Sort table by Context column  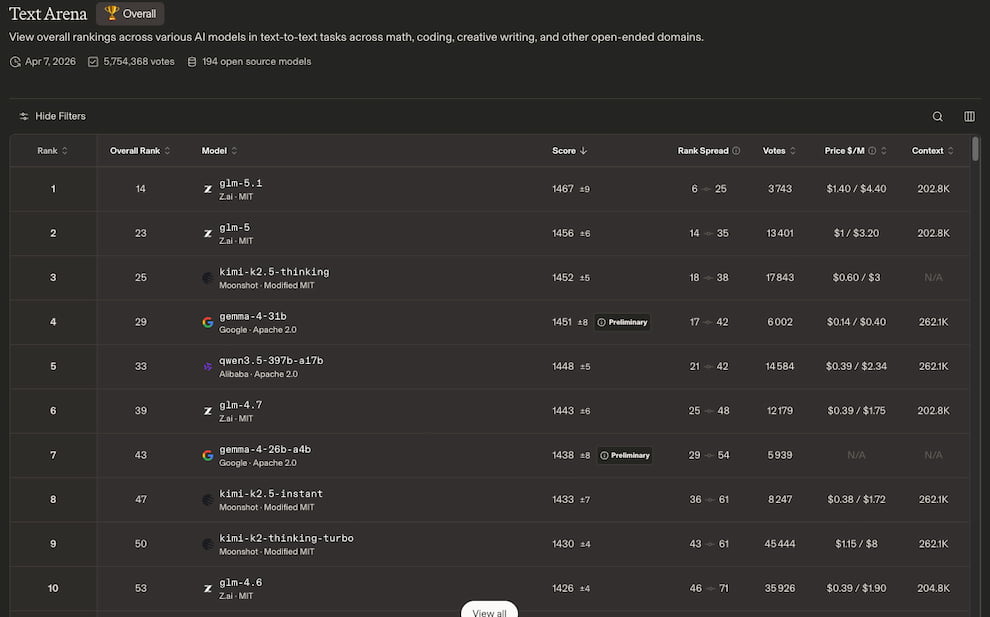tap(933, 151)
